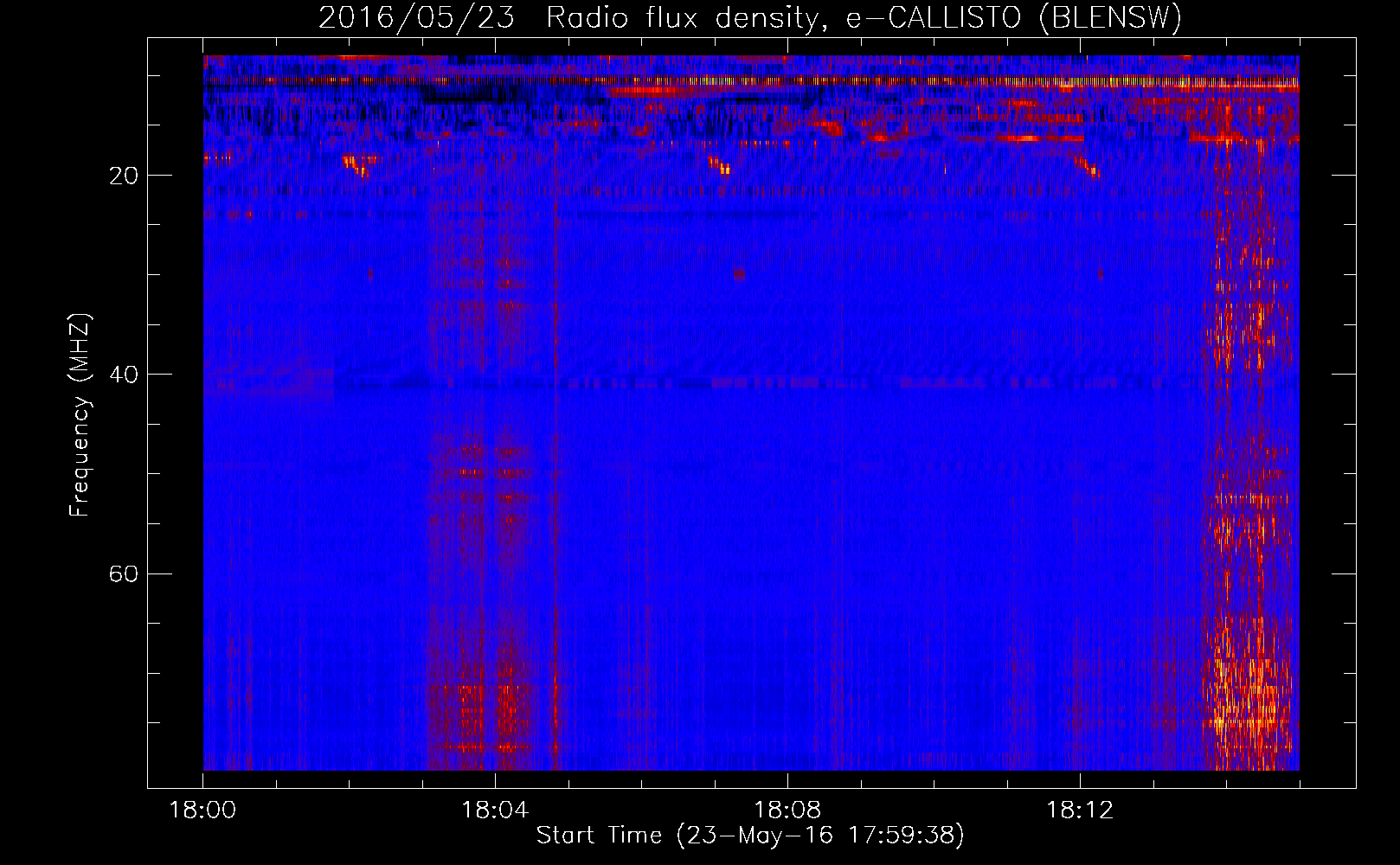Click the "60" frequency tick label
The image size is (1400, 865).
coord(124,574)
